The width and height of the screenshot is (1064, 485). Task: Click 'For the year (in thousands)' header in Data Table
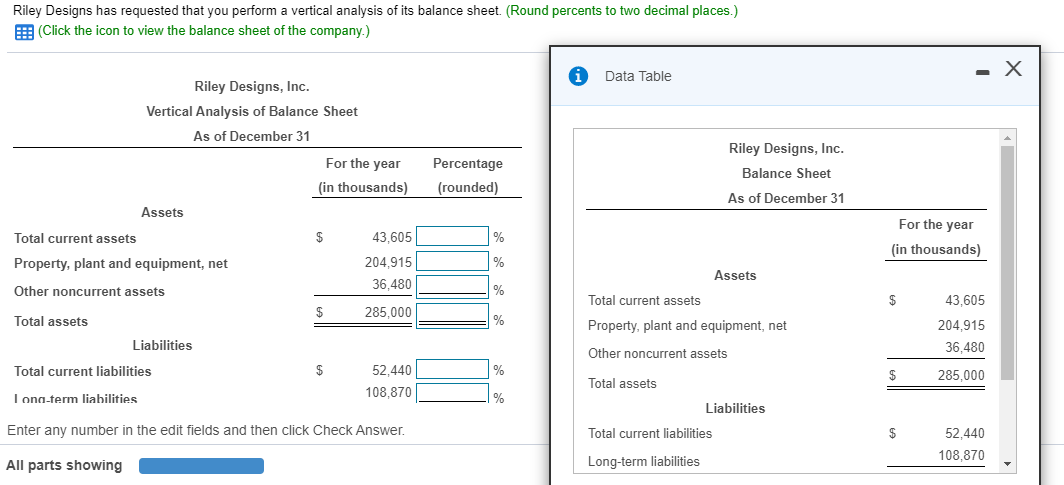[x=936, y=237]
